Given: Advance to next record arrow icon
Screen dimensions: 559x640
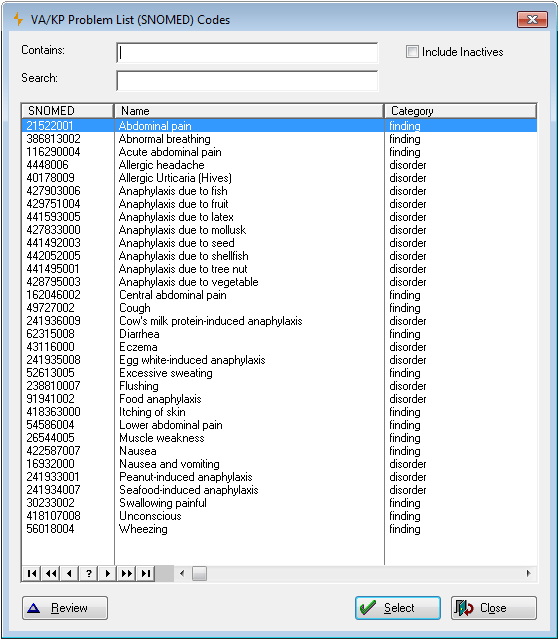Looking at the screenshot, I should [107, 573].
